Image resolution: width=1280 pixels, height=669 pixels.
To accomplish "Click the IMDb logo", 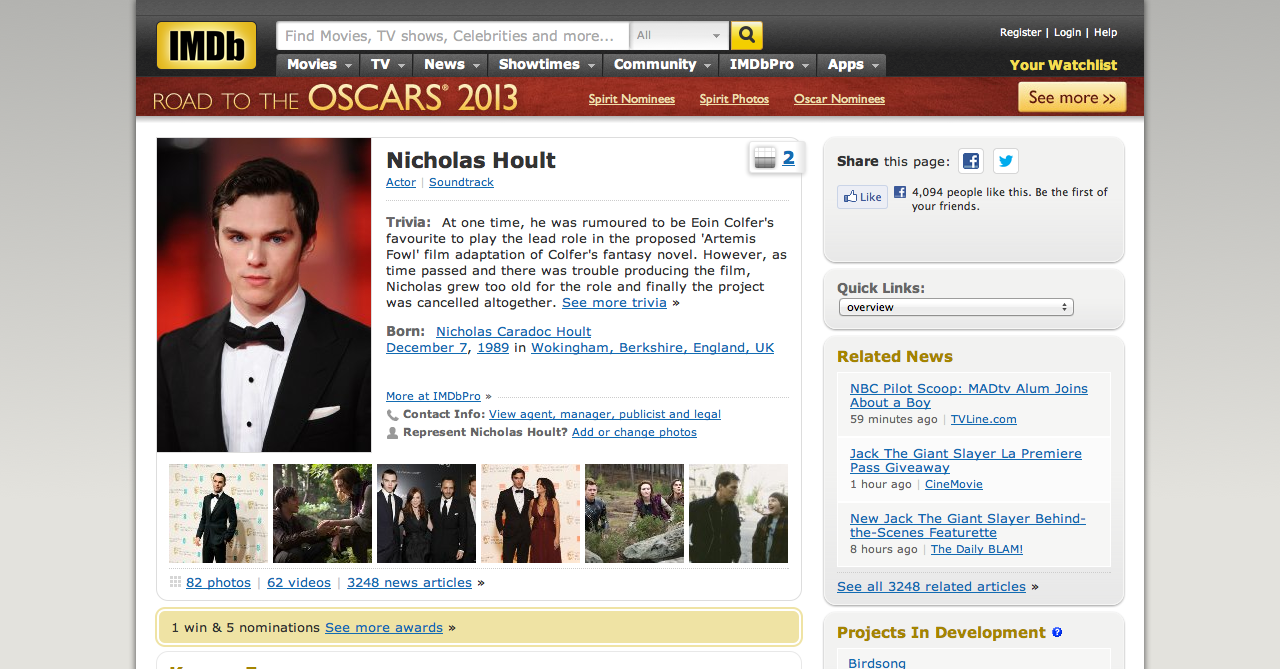I will [x=206, y=45].
